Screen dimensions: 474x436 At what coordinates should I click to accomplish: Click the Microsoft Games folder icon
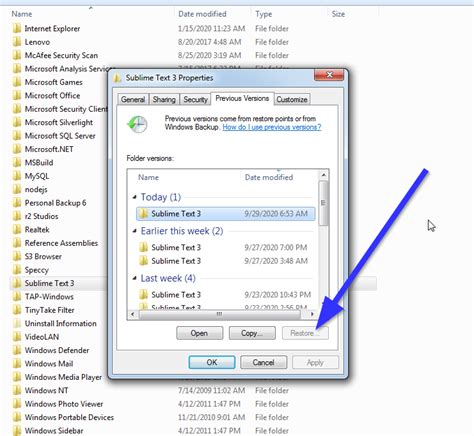click(17, 82)
